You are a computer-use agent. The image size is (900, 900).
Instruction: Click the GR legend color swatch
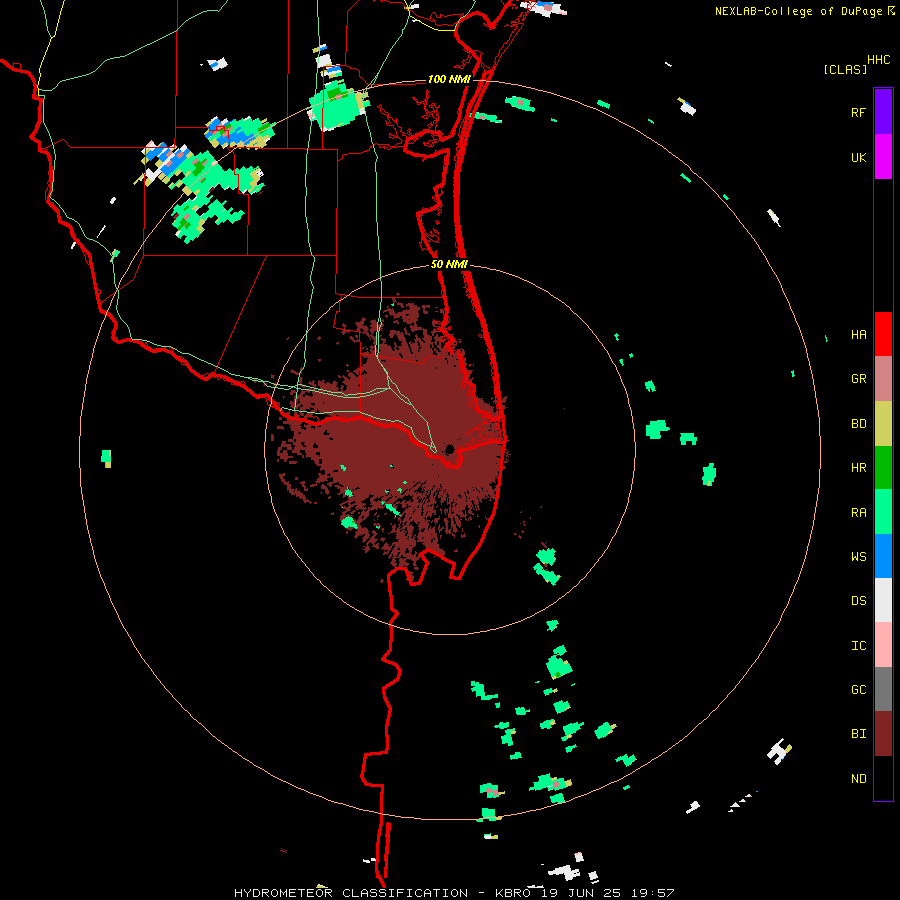coord(883,378)
